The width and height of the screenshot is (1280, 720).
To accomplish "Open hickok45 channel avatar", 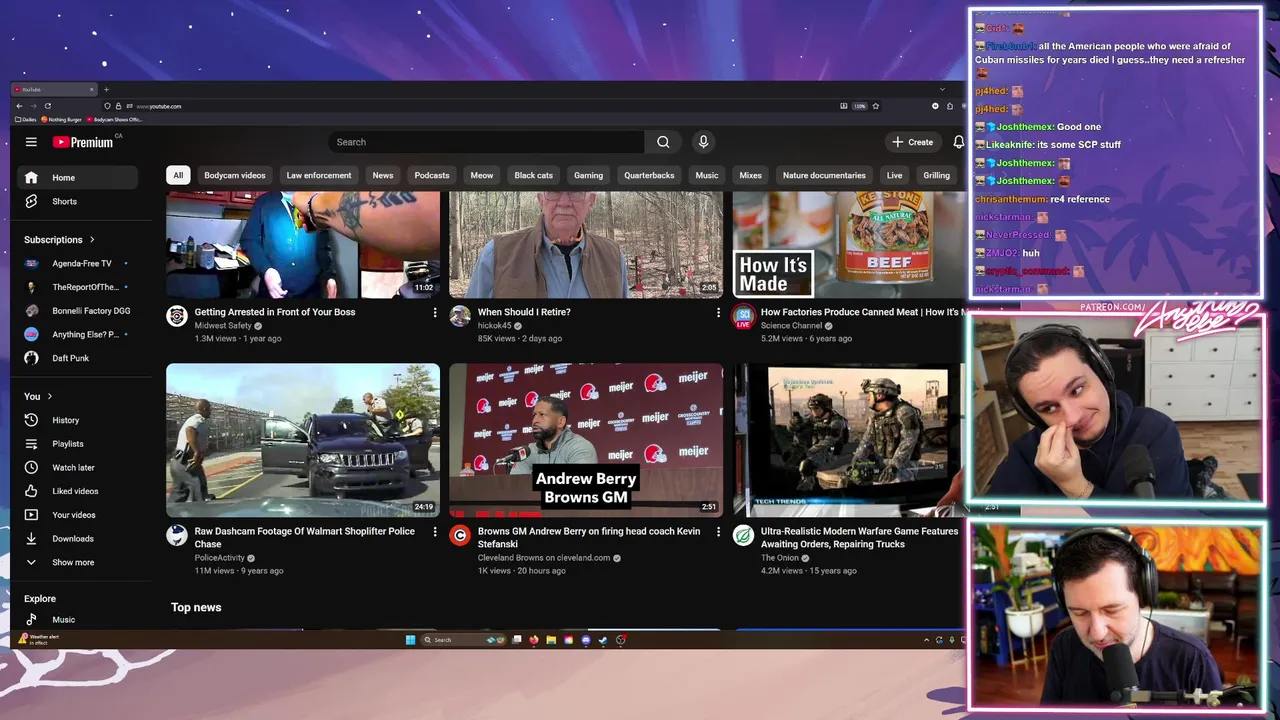I will click(460, 316).
